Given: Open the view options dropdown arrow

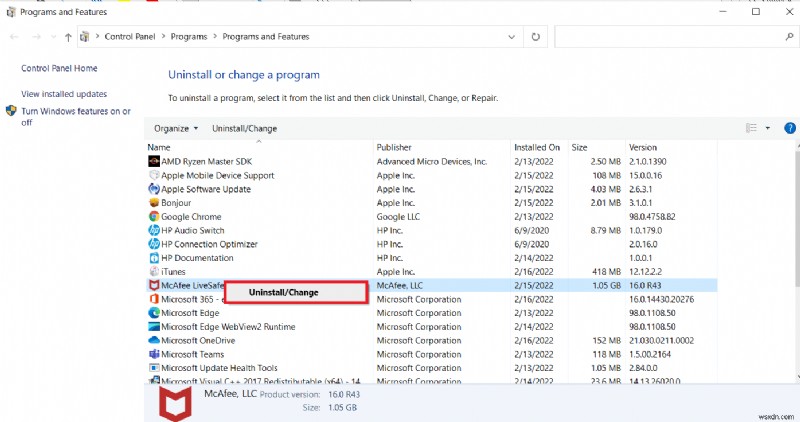Looking at the screenshot, I should (x=767, y=128).
